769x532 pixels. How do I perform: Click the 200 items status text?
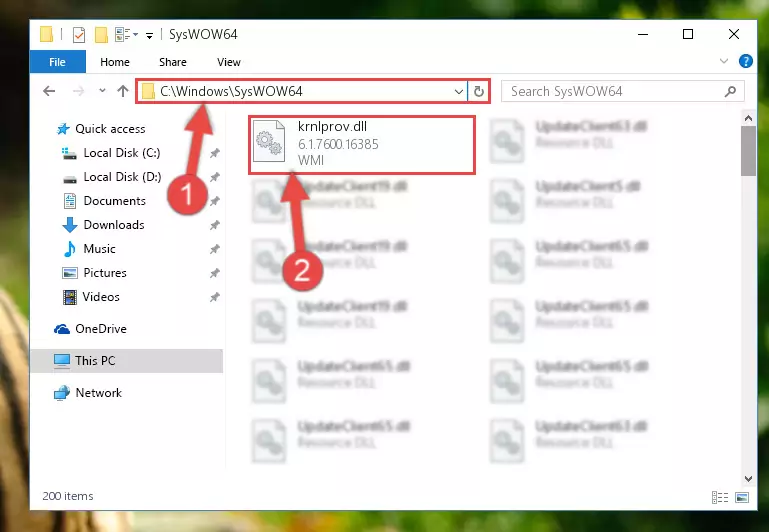tap(68, 496)
